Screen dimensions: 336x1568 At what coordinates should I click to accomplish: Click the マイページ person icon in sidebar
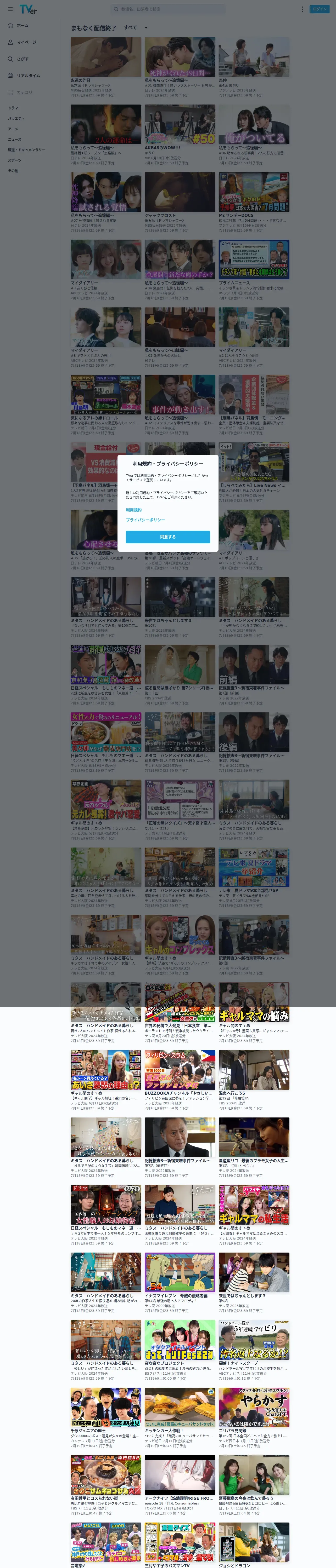10,42
